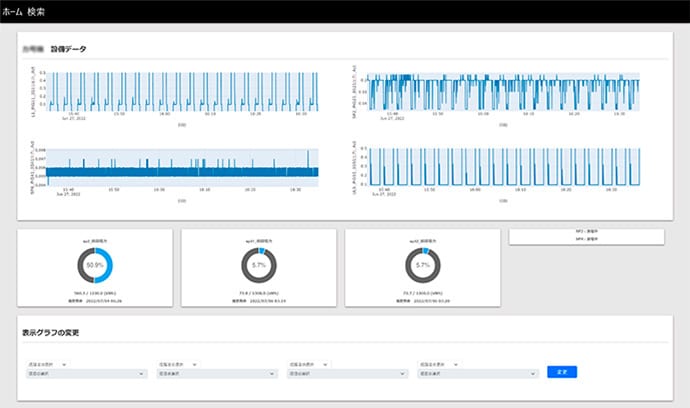Open the second wide graph selection dropdown
This screenshot has width=690, height=408.
click(214, 374)
